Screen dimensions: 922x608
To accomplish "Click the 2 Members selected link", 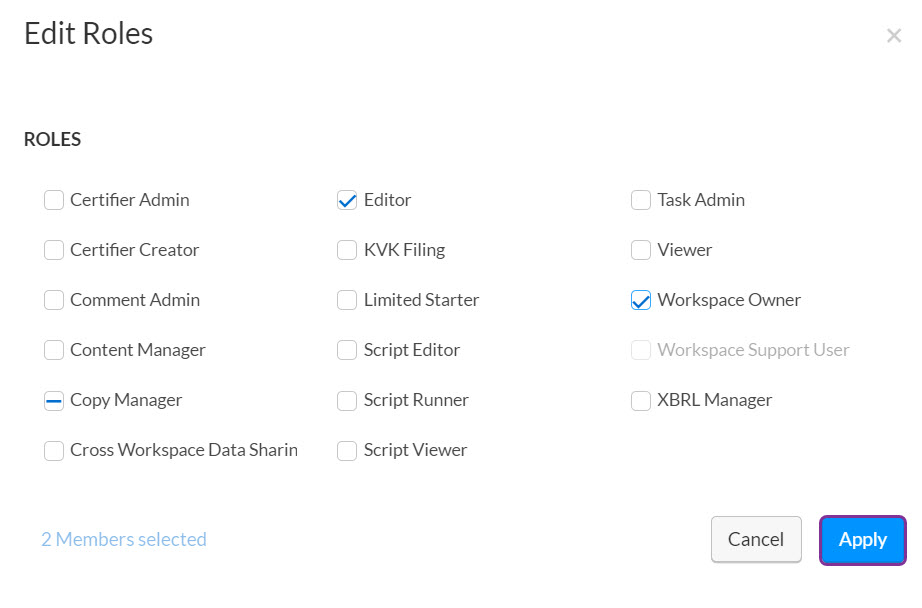I will (x=123, y=539).
